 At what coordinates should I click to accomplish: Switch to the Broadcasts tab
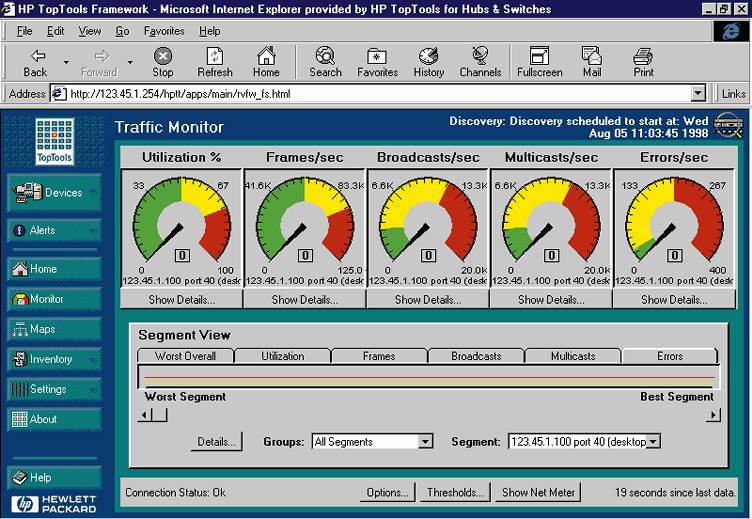[476, 356]
